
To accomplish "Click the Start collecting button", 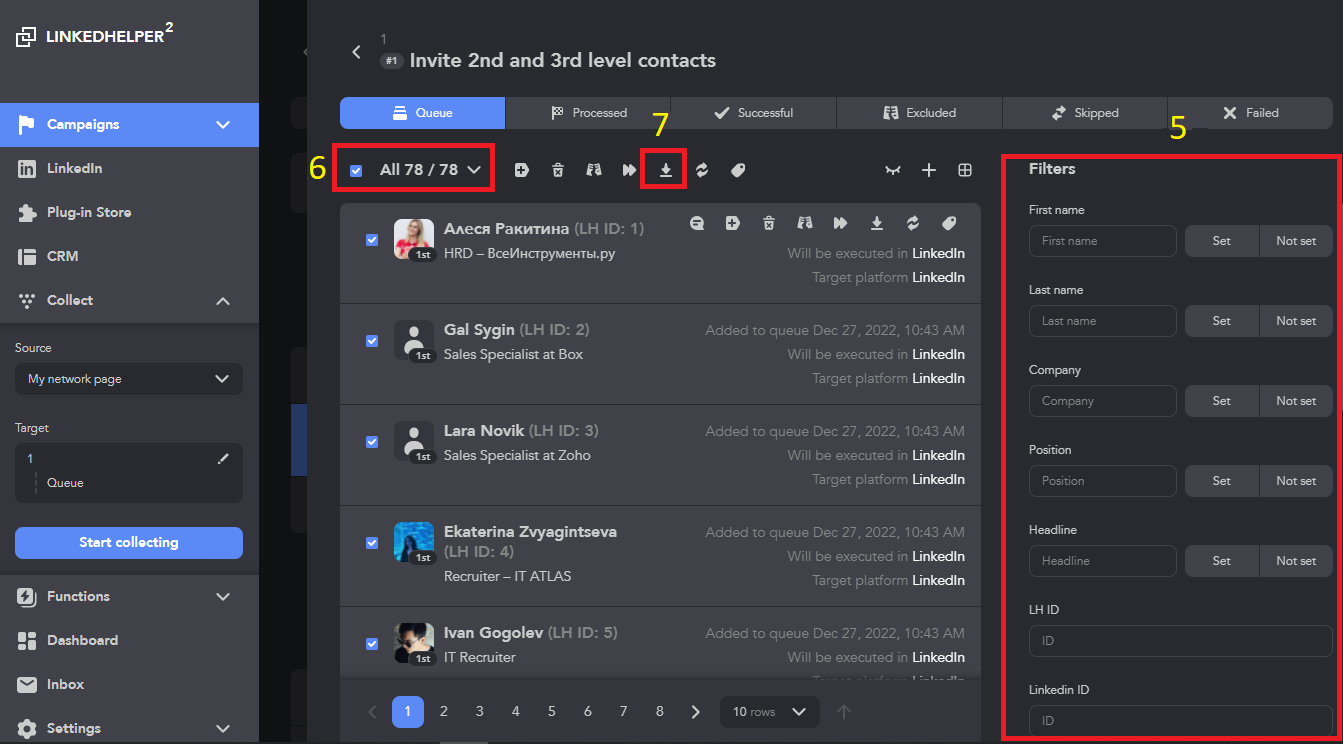I will [129, 543].
